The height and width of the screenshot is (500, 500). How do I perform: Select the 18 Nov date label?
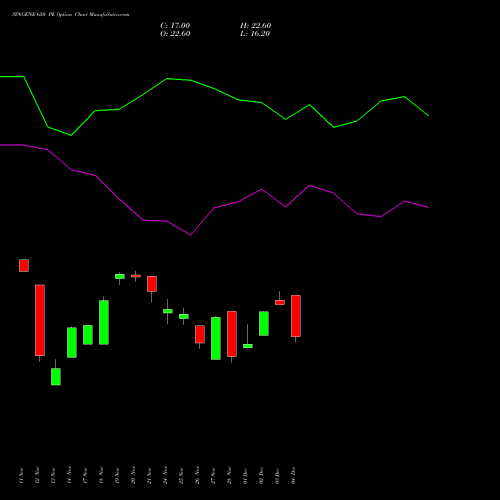[x=101, y=475]
